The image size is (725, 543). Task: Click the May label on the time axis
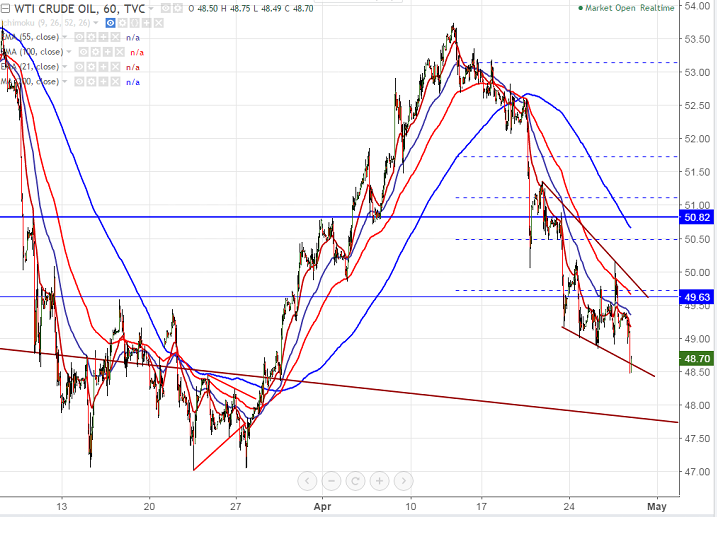click(657, 506)
